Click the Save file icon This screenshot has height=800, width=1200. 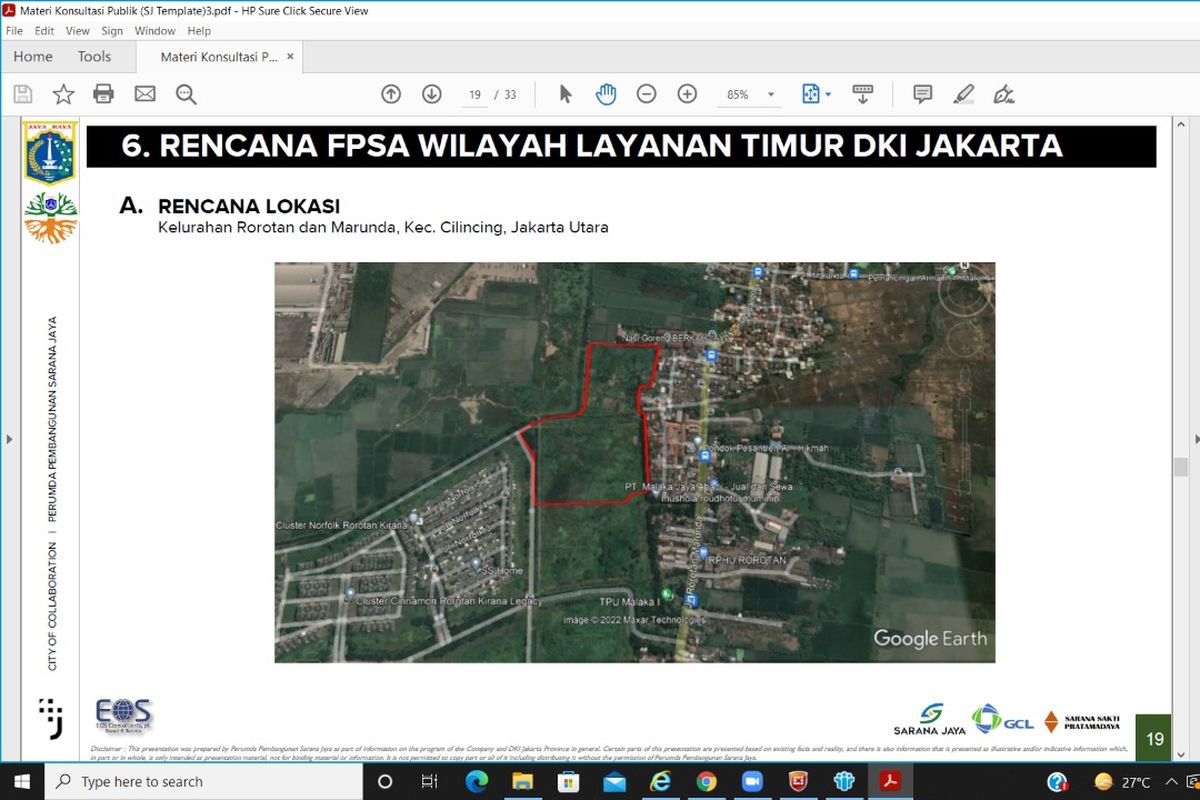tap(23, 94)
